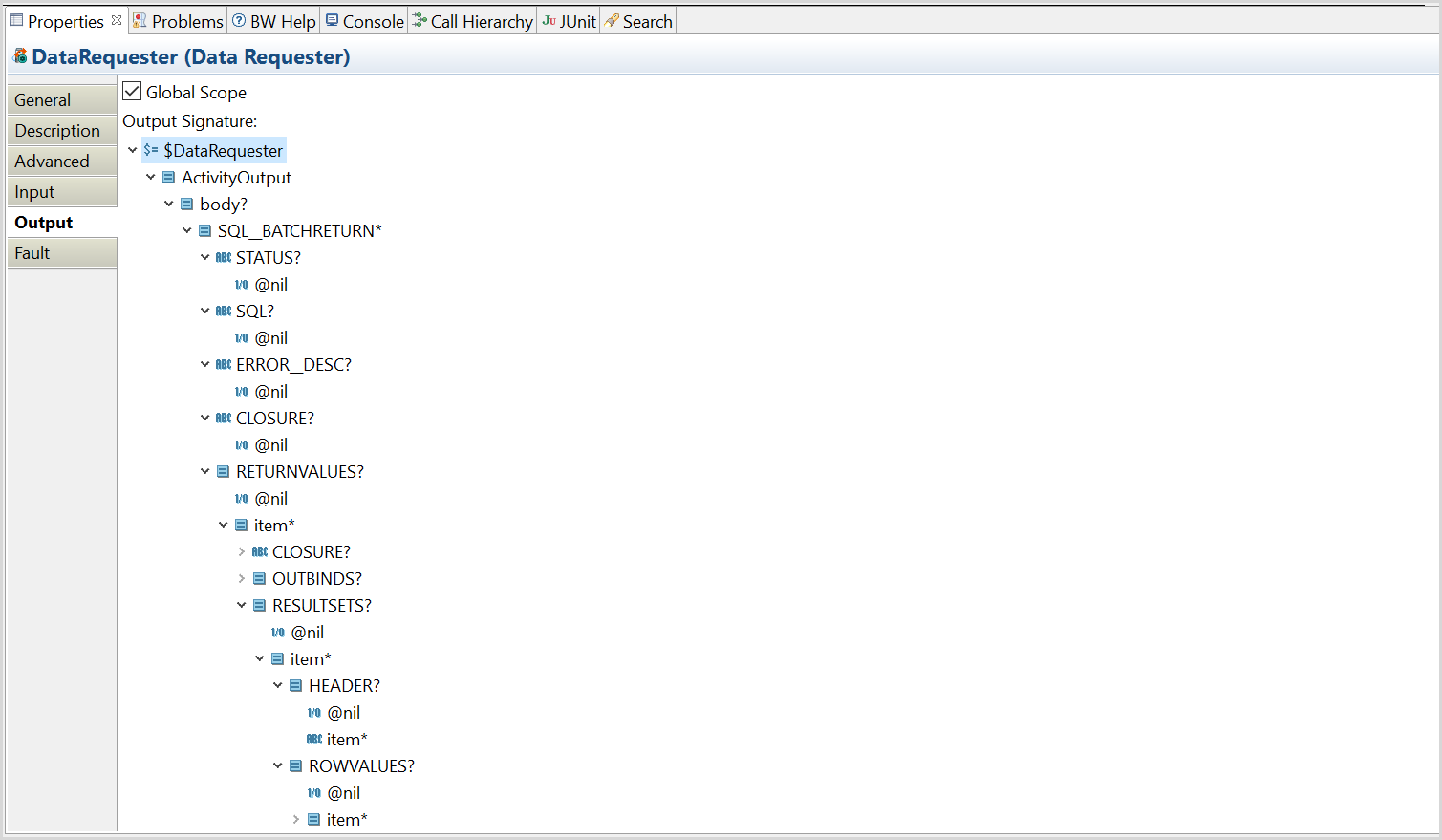Close the Properties view tab

pyautogui.click(x=117, y=20)
